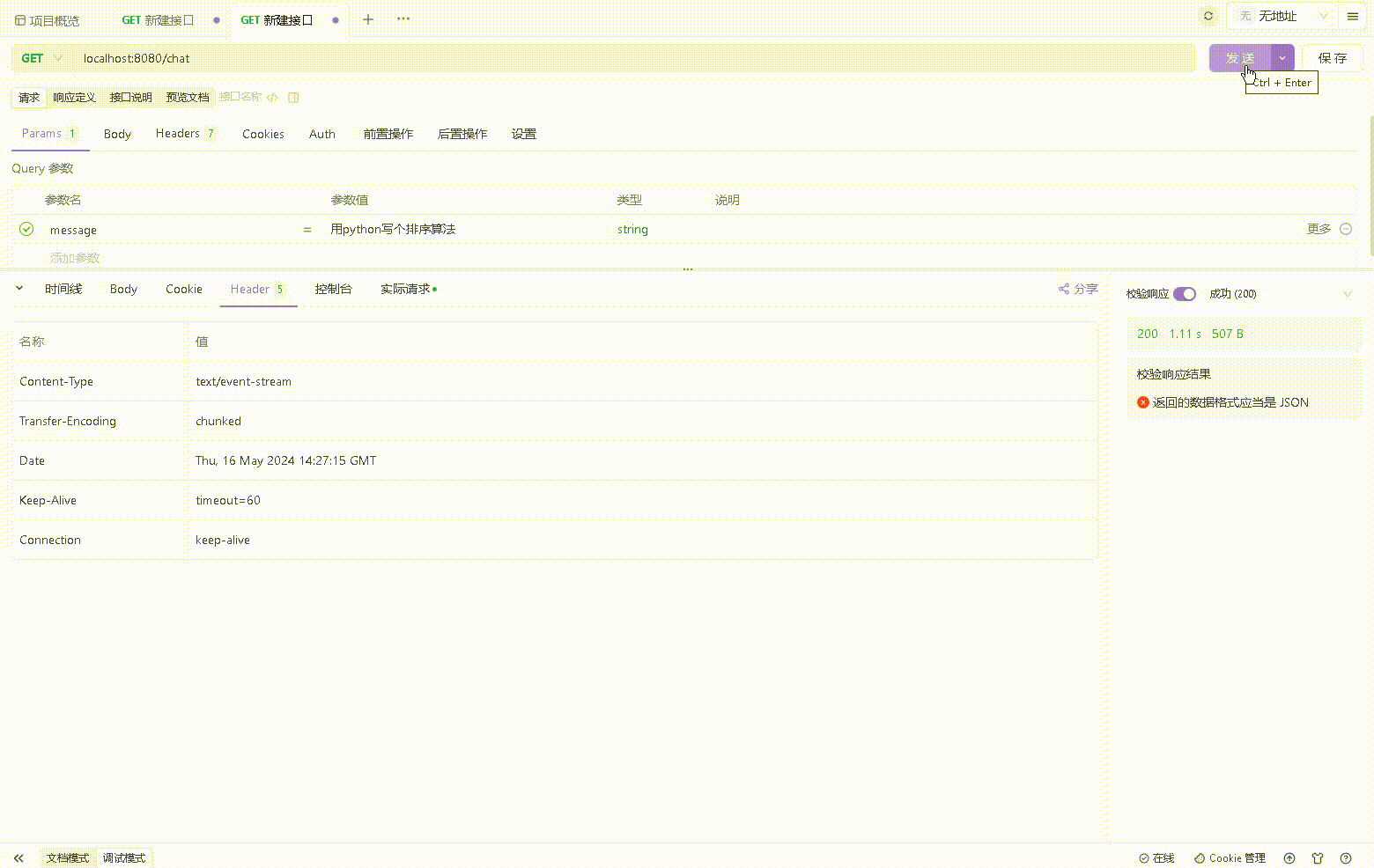Click the upgrade arrow icon near Cookie 管理
Screen dimensions: 1374x868
[1289, 857]
